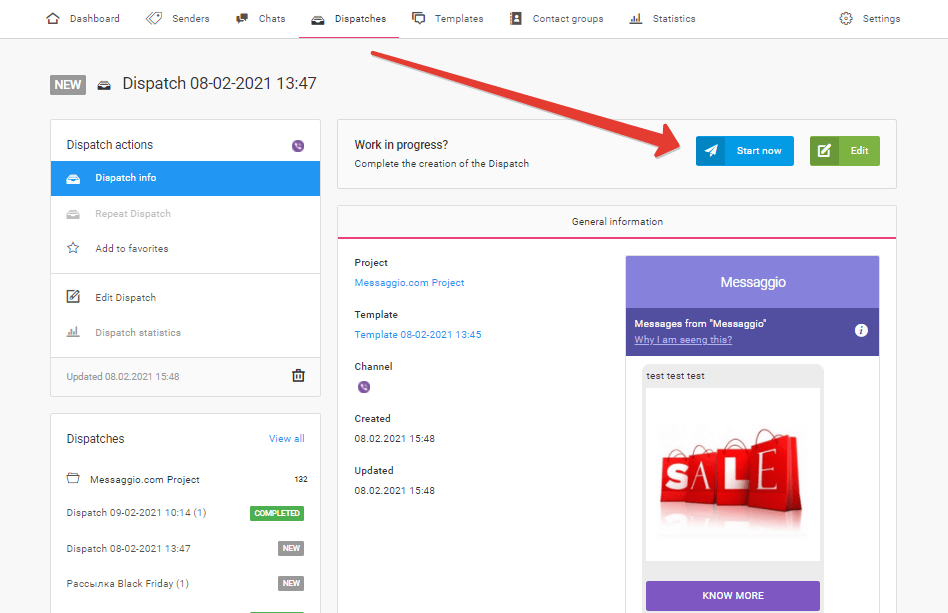Click the tray icon beside Repeat Dispatch
Screen dimensions: 948x613
tap(73, 214)
